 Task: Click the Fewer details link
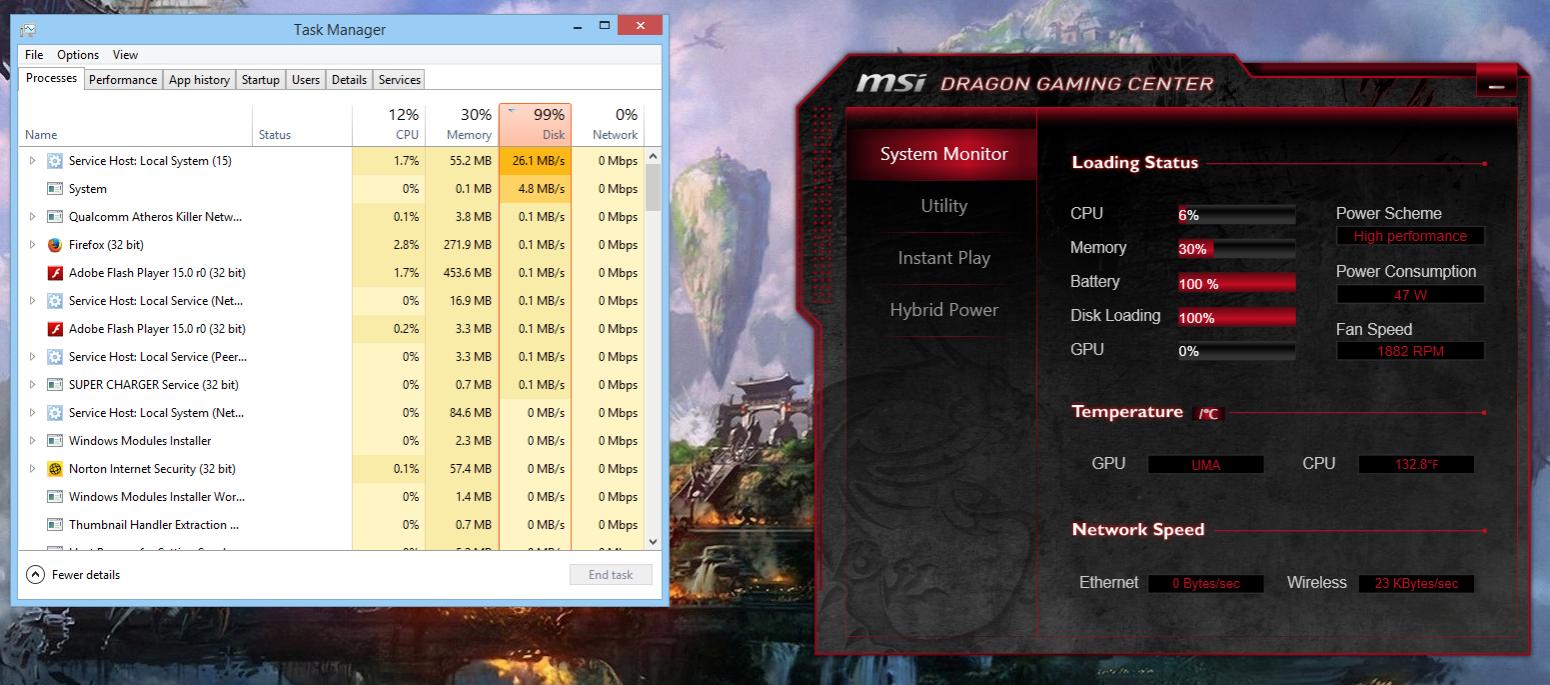click(x=86, y=575)
